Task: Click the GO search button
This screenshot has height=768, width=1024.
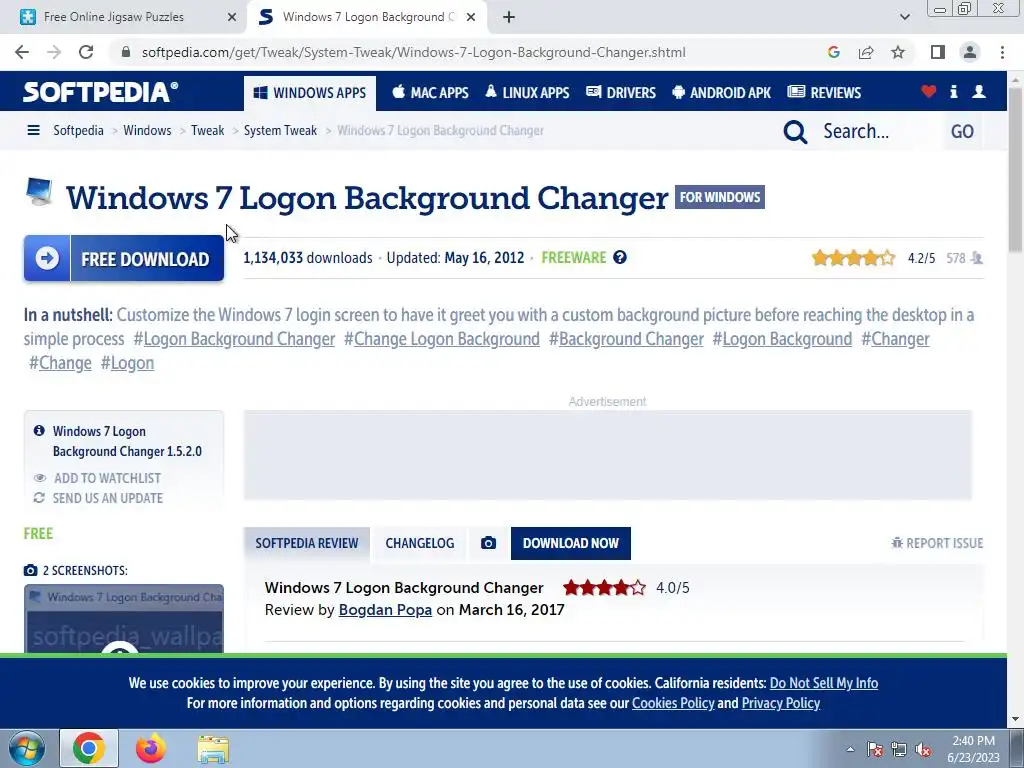Action: click(x=962, y=131)
